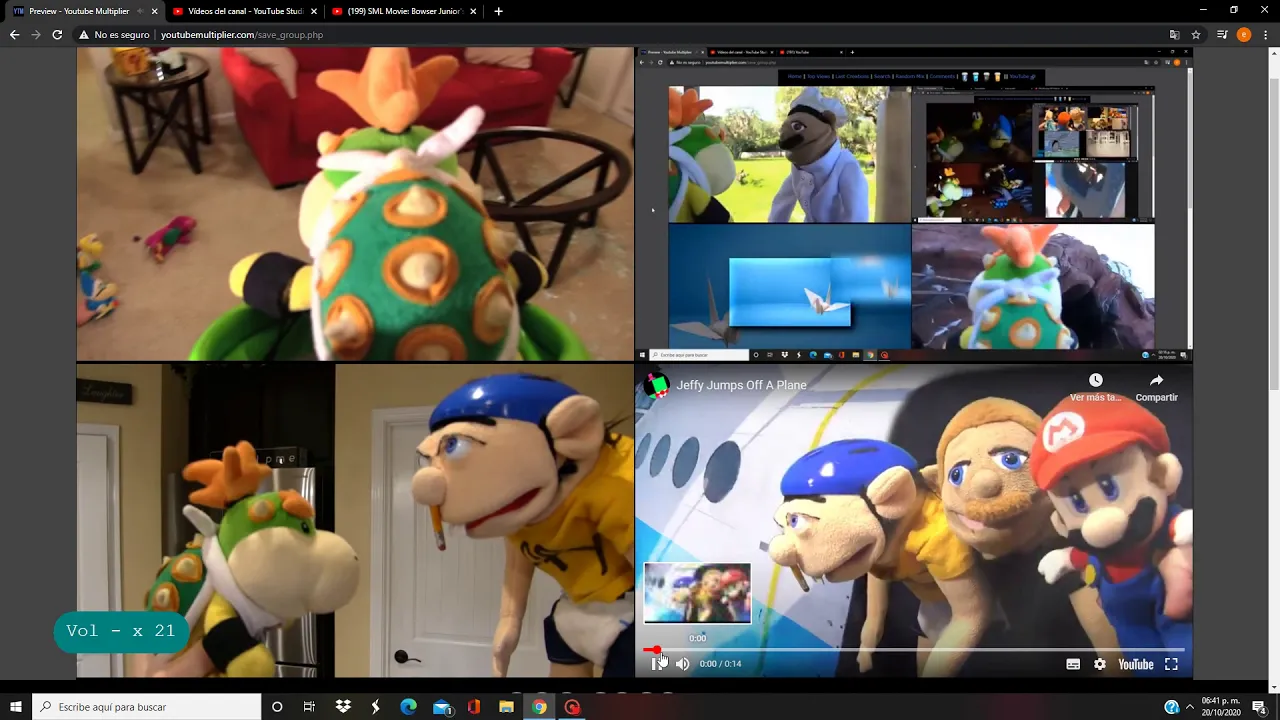Viewport: 1280px width, 720px height.
Task: Click the 'Escribe aquí para buscar' search box
Action: coord(147,707)
